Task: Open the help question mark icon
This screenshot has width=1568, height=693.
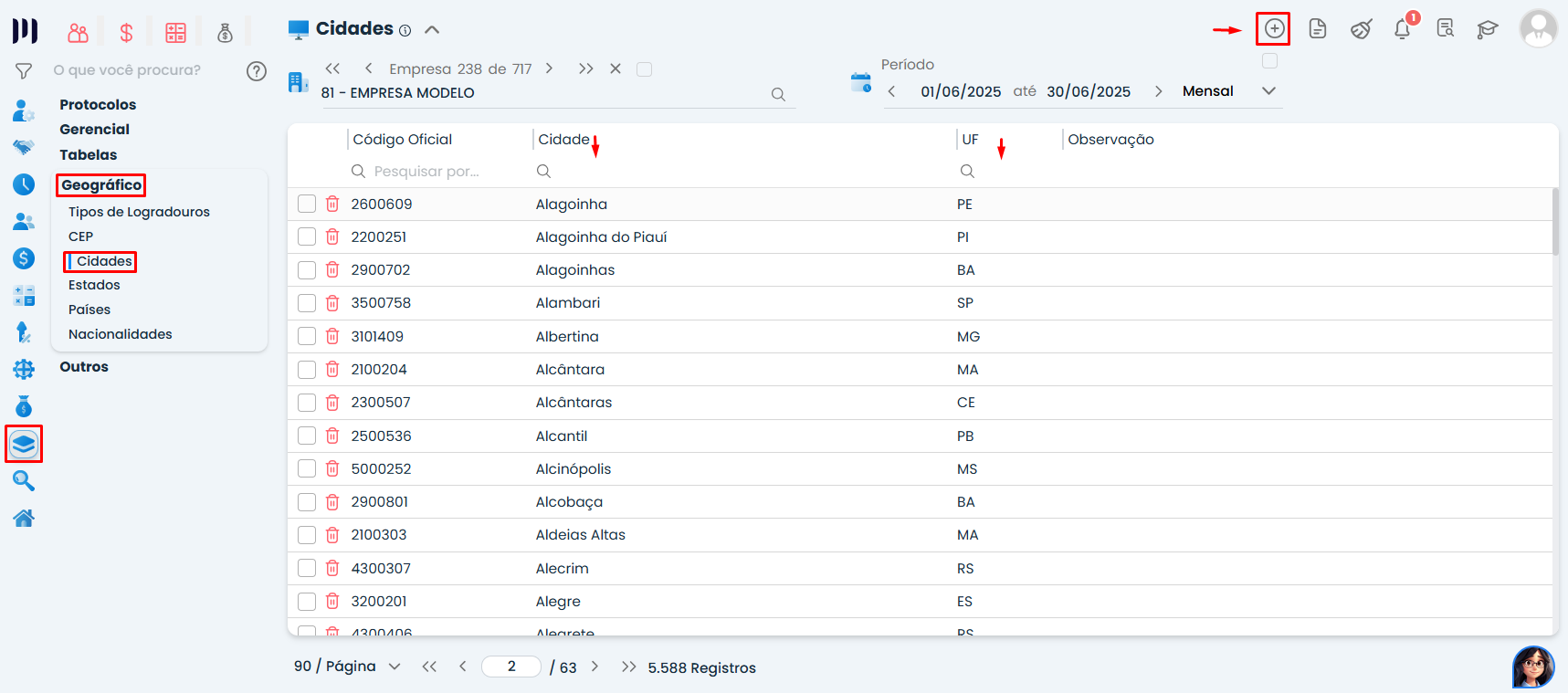Action: pyautogui.click(x=257, y=70)
